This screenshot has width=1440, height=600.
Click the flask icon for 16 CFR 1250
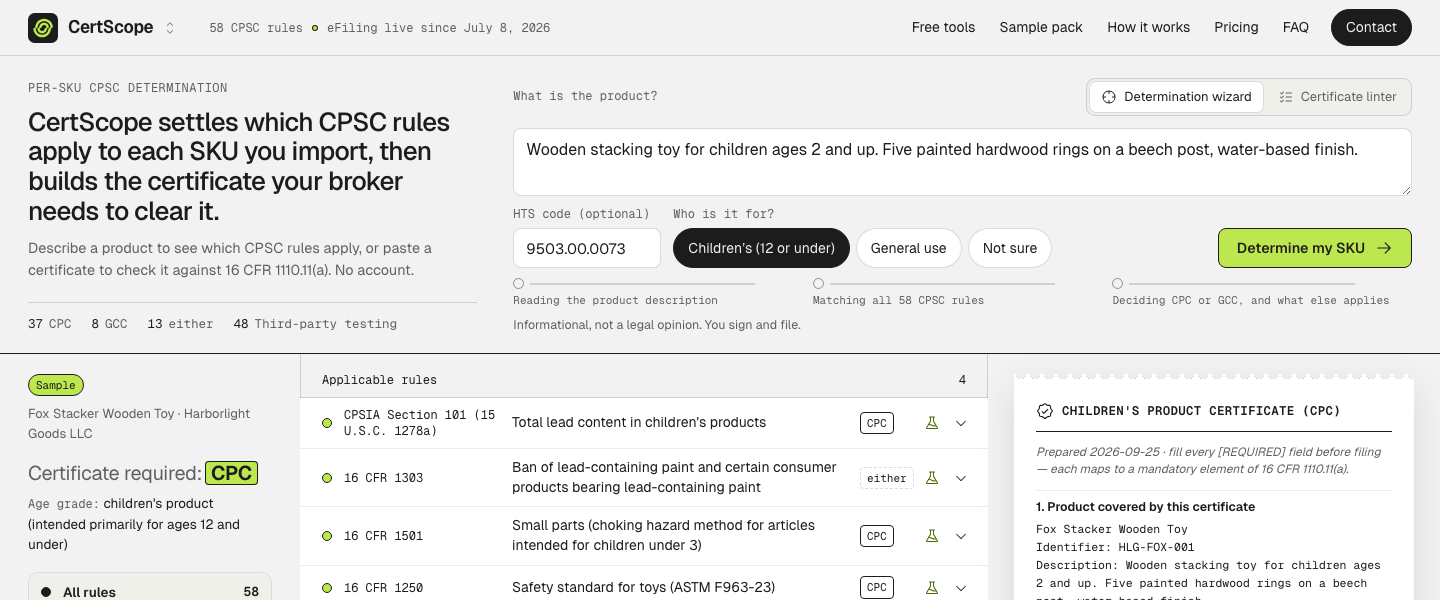pos(932,588)
